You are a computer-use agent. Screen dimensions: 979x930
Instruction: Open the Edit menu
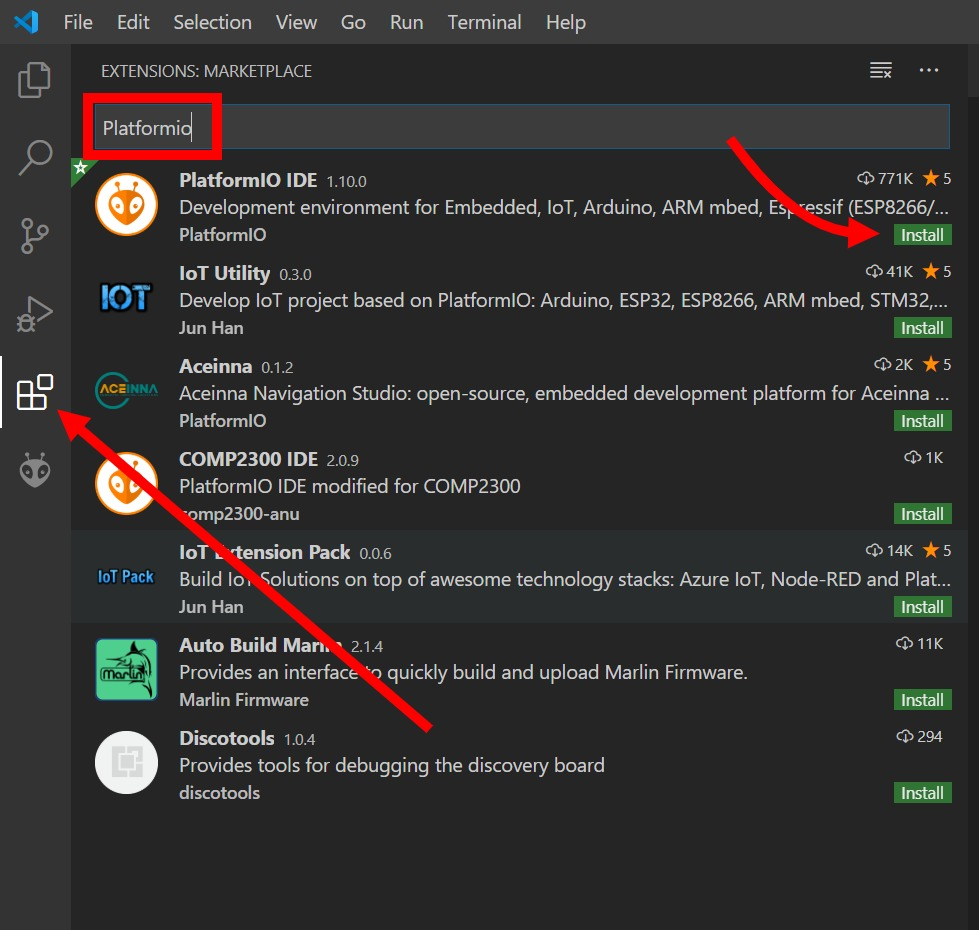tap(133, 22)
